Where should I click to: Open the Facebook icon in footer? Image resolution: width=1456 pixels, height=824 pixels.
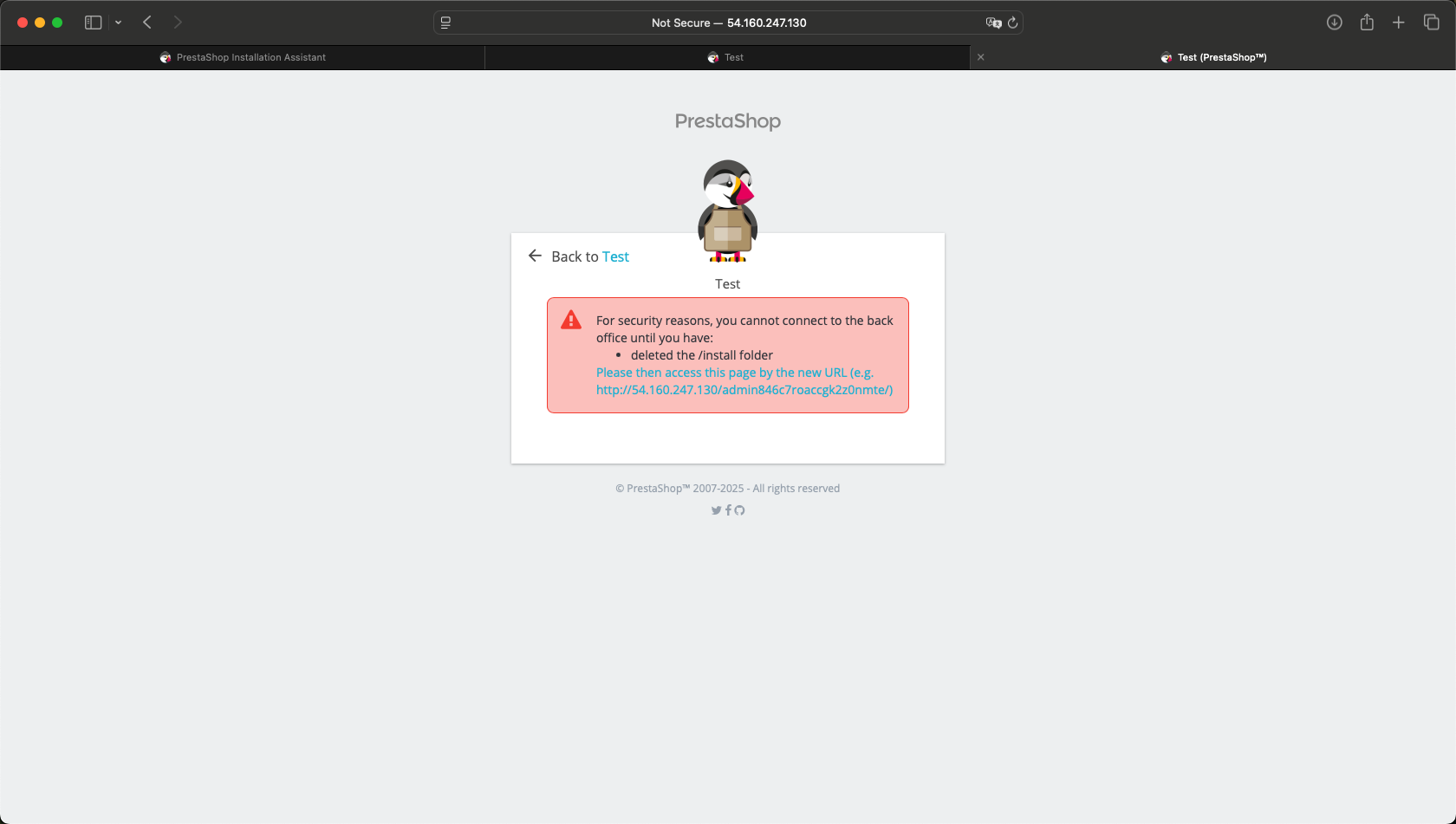pos(728,510)
